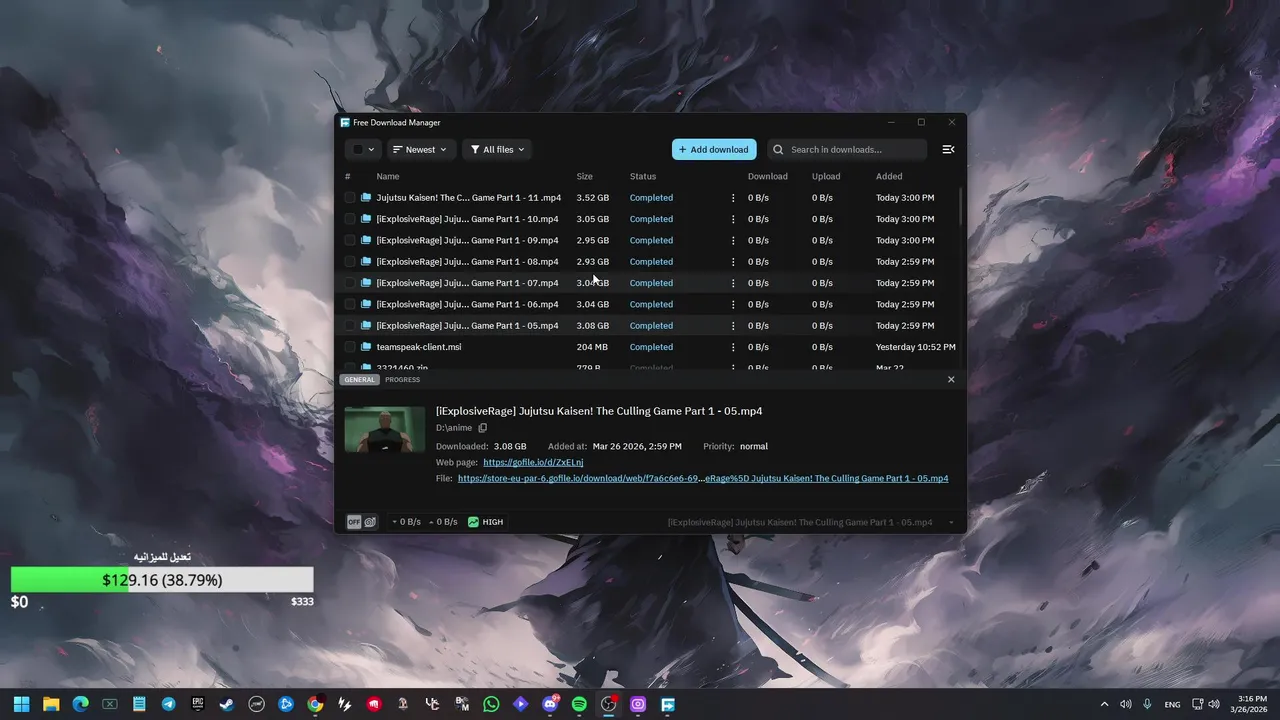Click Completed status of Part 1 - 08.mp4
Screen dimensions: 1280x720
point(651,262)
